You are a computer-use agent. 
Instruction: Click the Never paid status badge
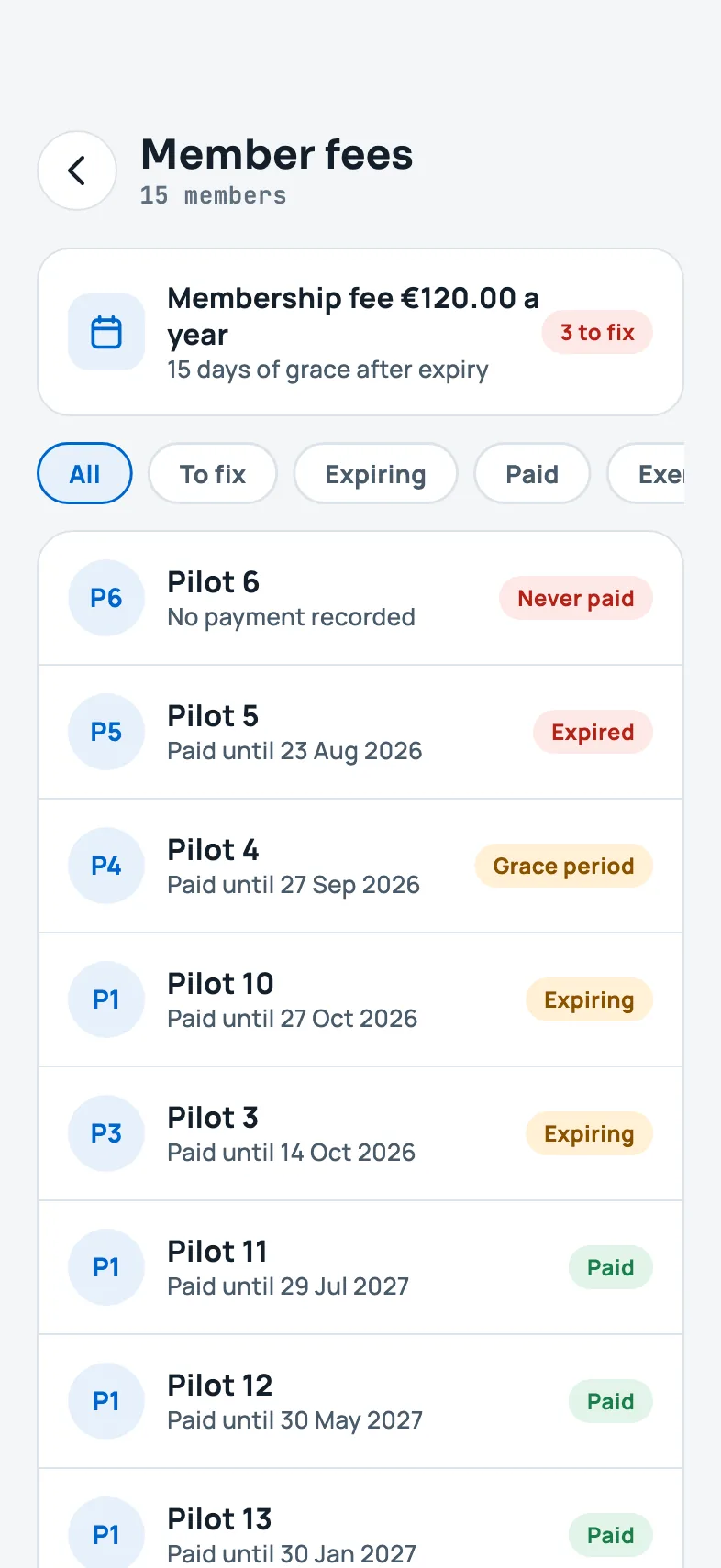(576, 598)
